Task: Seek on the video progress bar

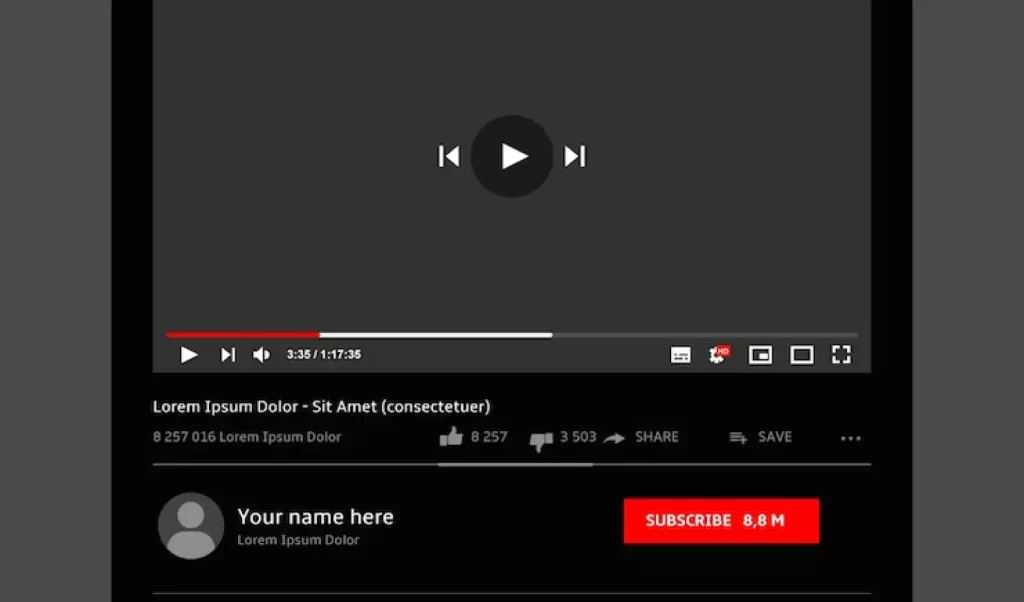Action: coord(511,335)
